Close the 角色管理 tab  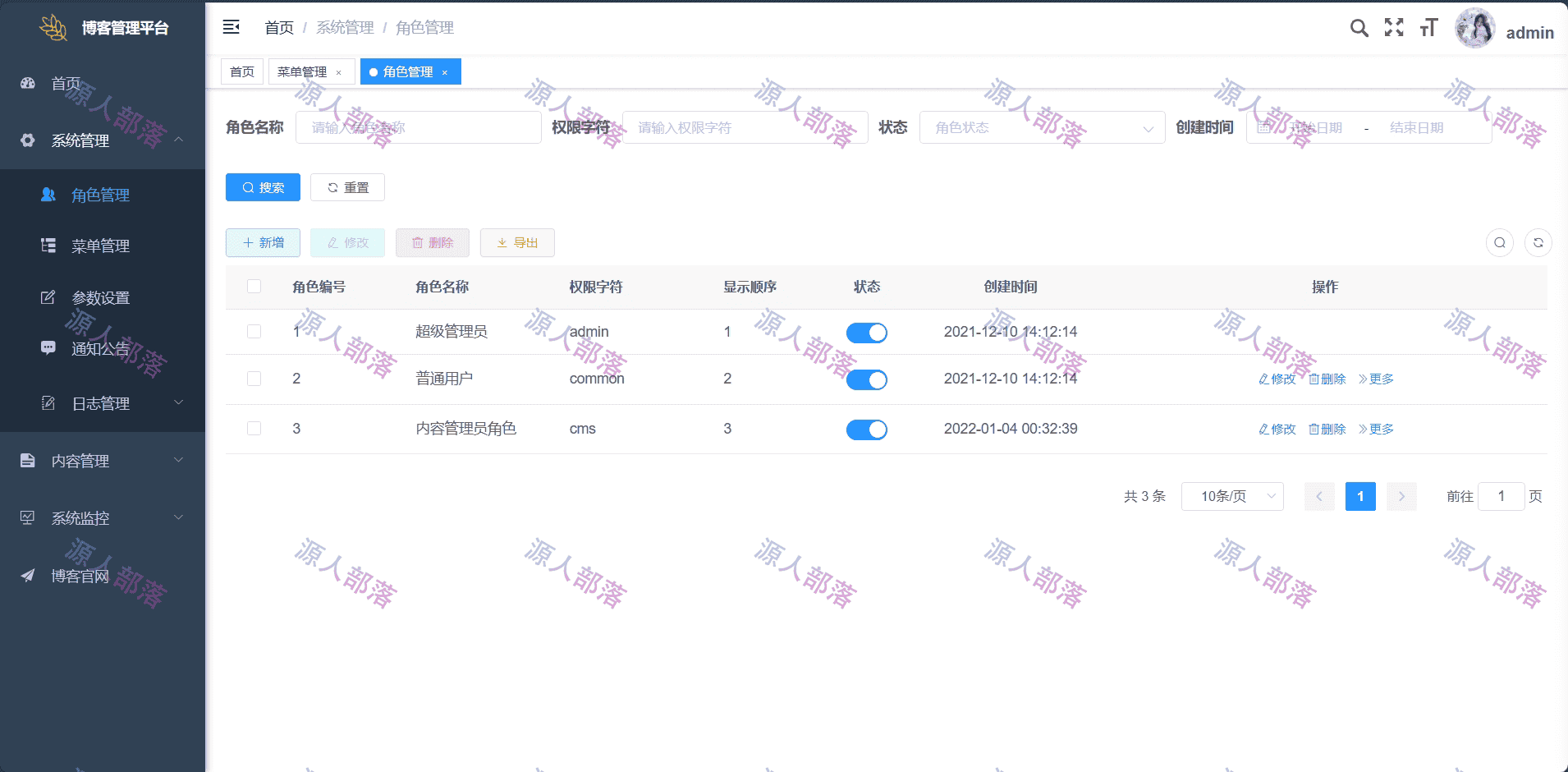pos(445,72)
